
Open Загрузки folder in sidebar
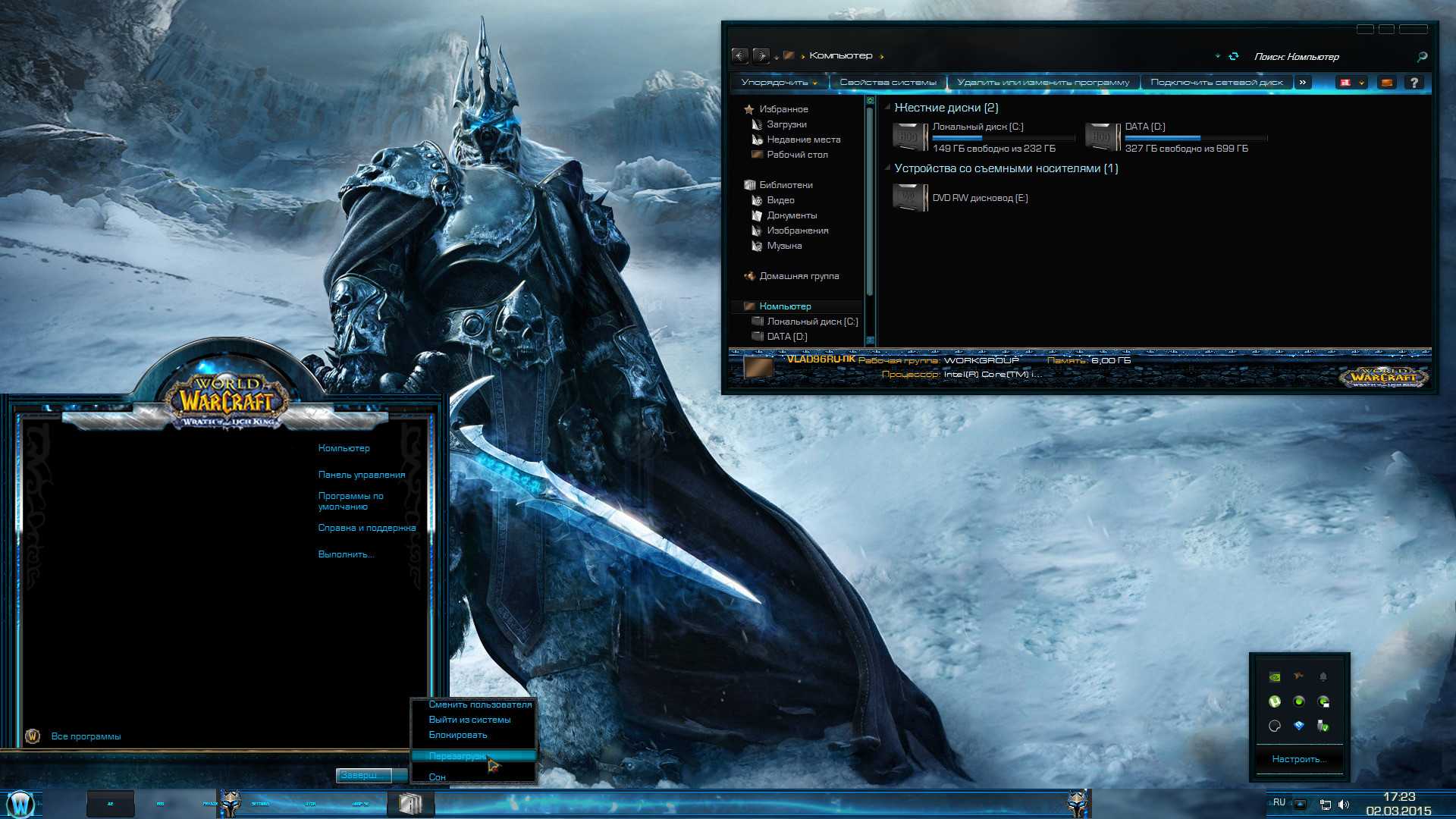coord(779,124)
